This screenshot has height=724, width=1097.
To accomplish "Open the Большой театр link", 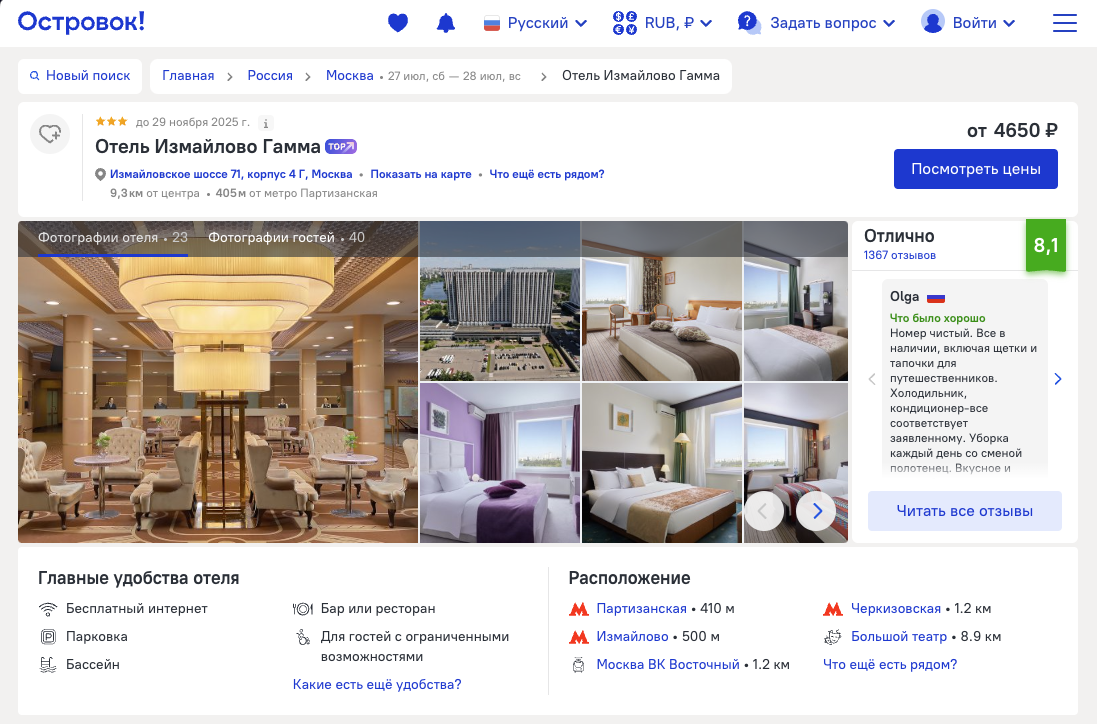I will click(x=898, y=637).
